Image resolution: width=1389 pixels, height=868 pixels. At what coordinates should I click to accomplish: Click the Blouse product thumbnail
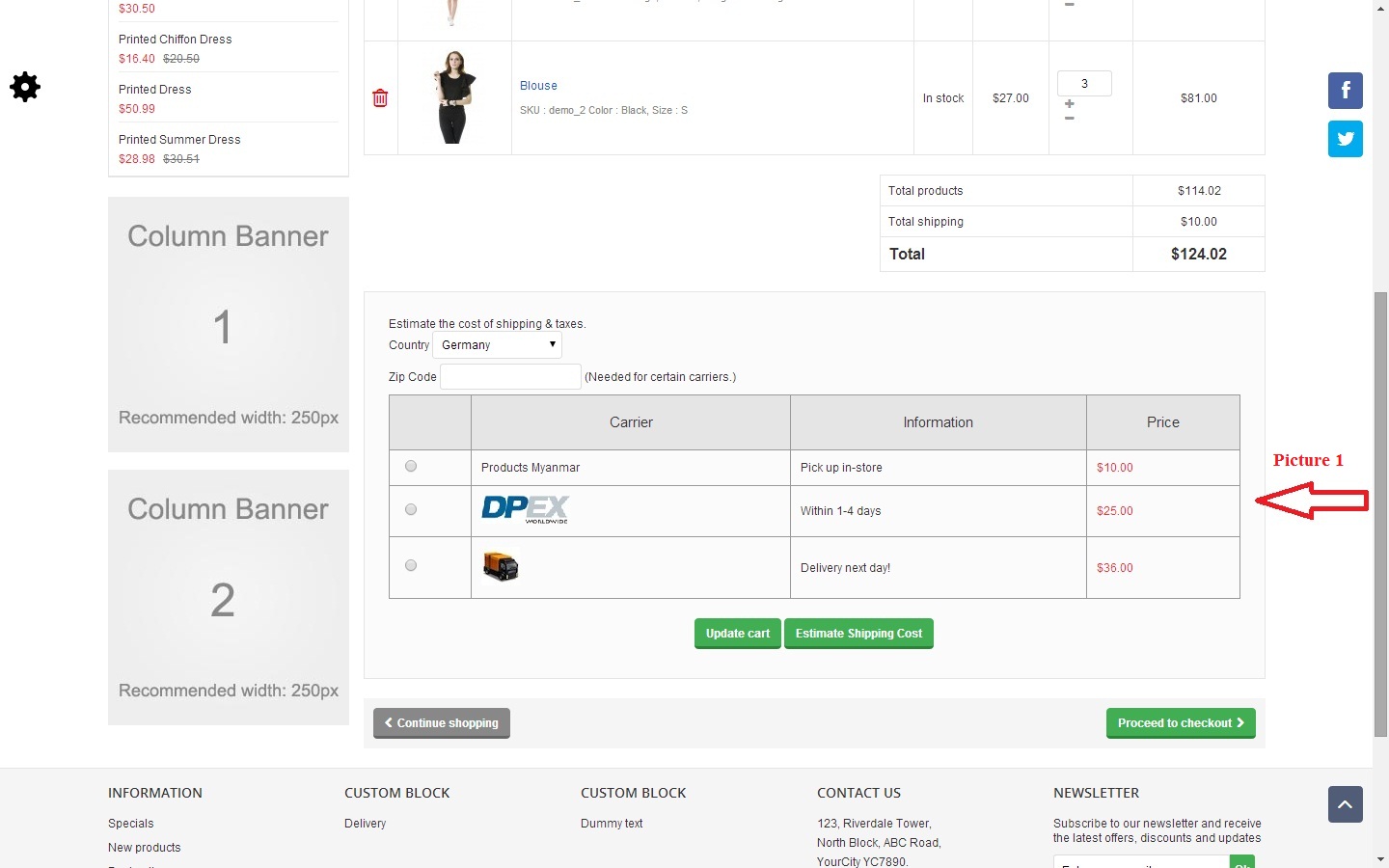[454, 97]
